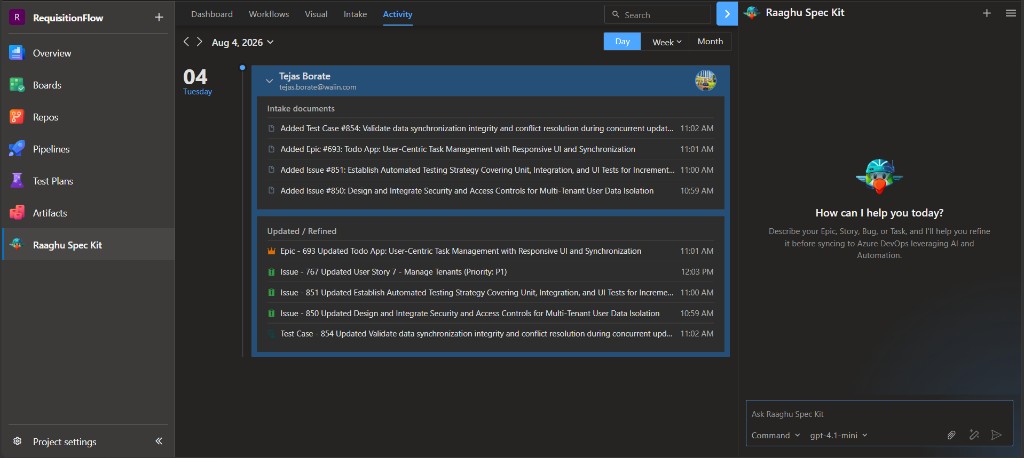Select the Raaghu Spec Kit sidebar bird icon
Screen dimensions: 1024x458
click(x=16, y=245)
